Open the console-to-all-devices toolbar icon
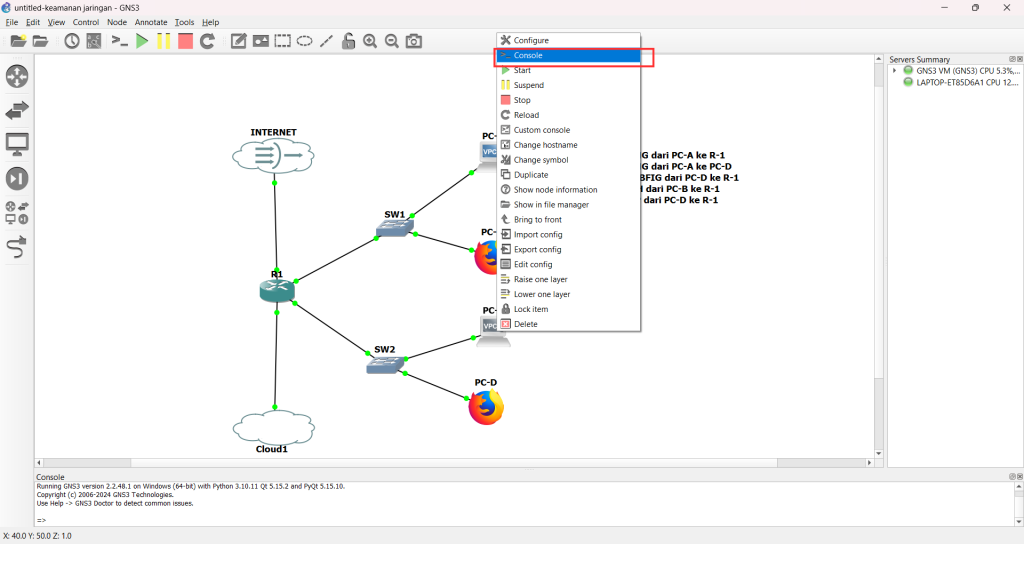The width and height of the screenshot is (1024, 576). pos(119,41)
